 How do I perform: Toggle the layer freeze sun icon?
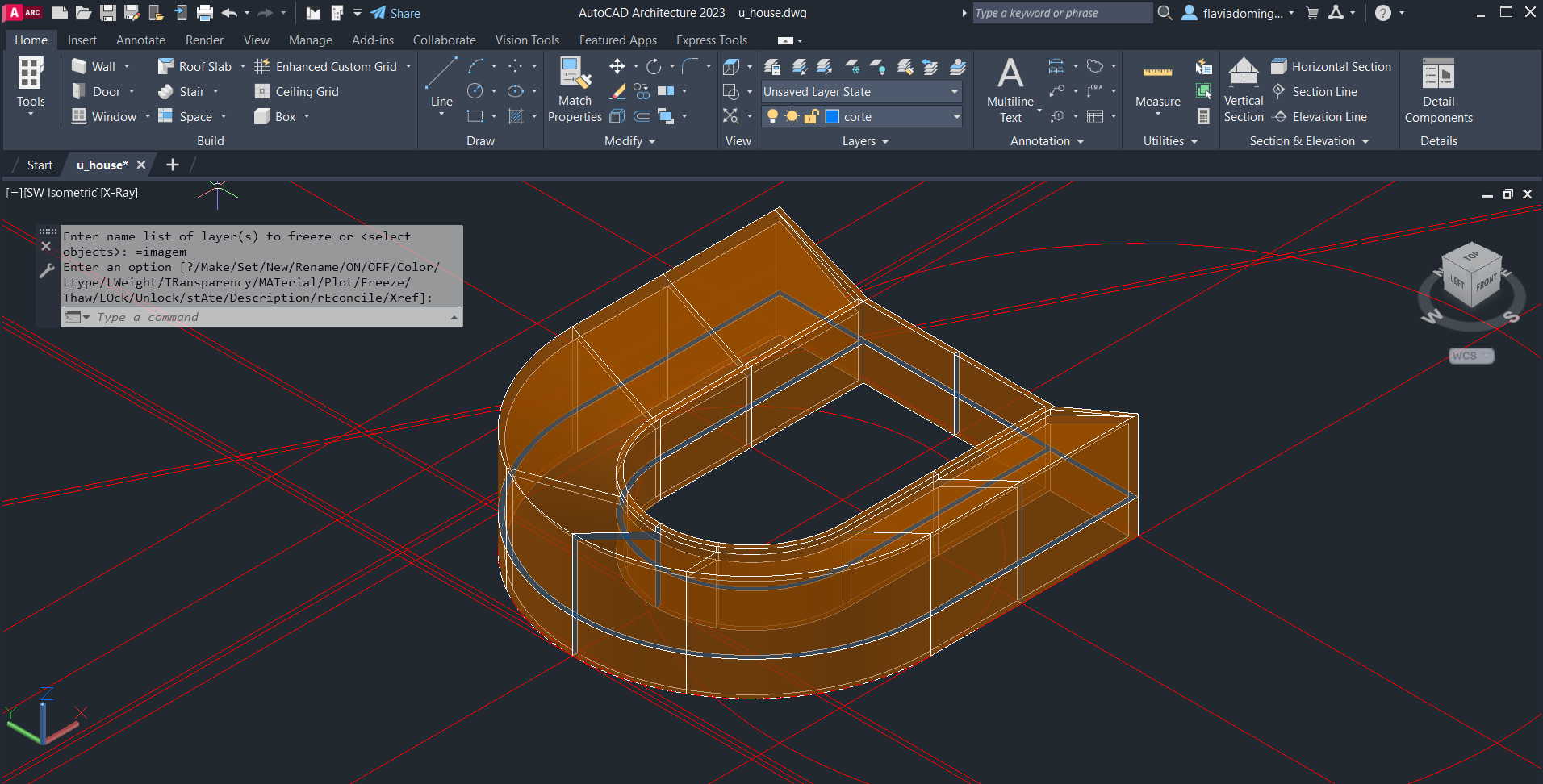[x=792, y=116]
